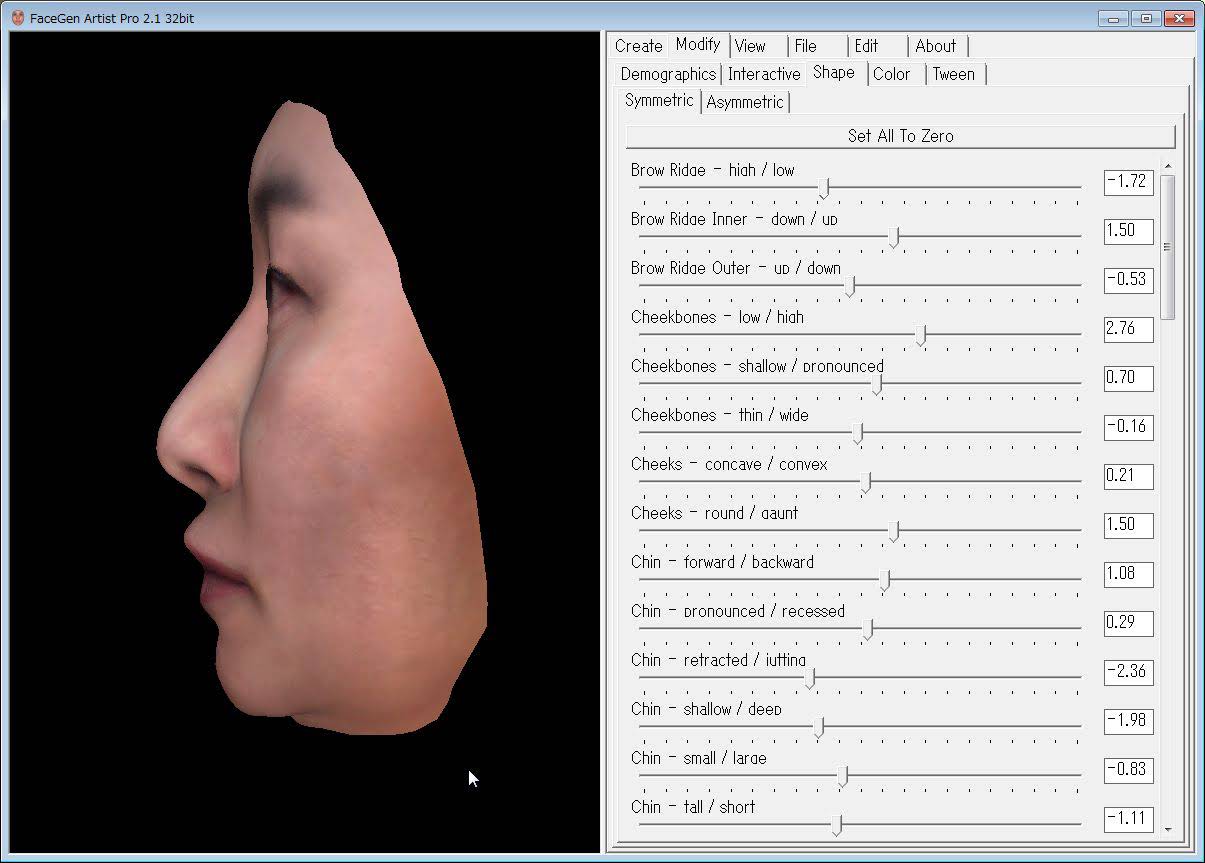1205x863 pixels.
Task: Click the Cheeks round/gaunt slider handle
Action: [x=894, y=531]
